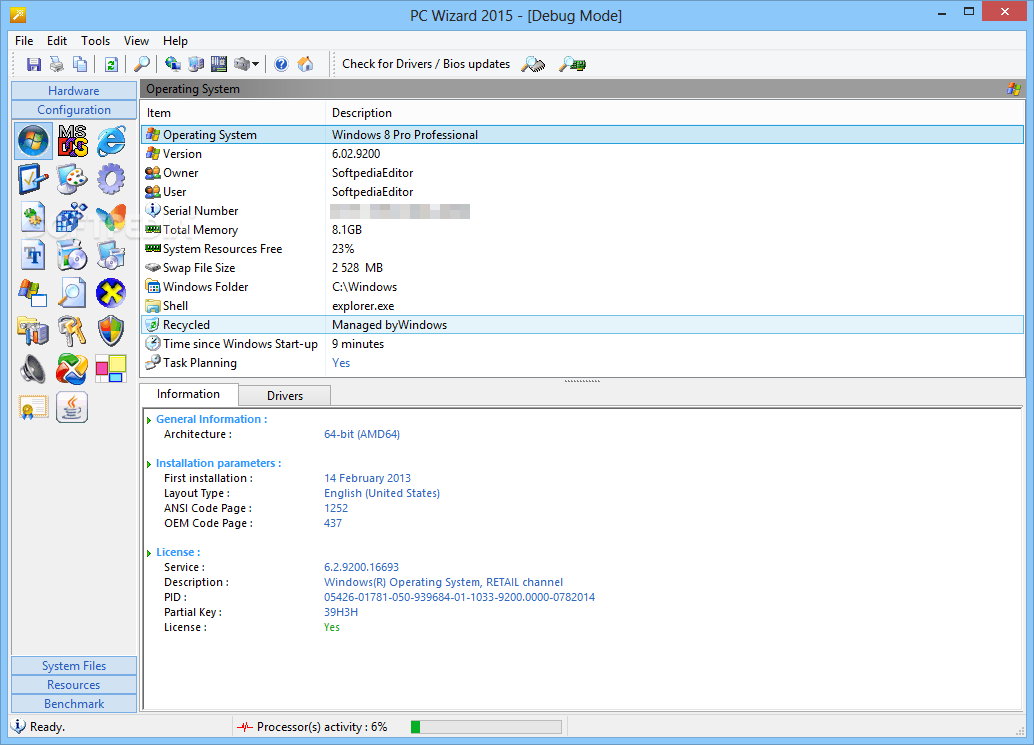Select the gold keys sidebar icon
This screenshot has width=1034, height=745.
pyautogui.click(x=72, y=330)
